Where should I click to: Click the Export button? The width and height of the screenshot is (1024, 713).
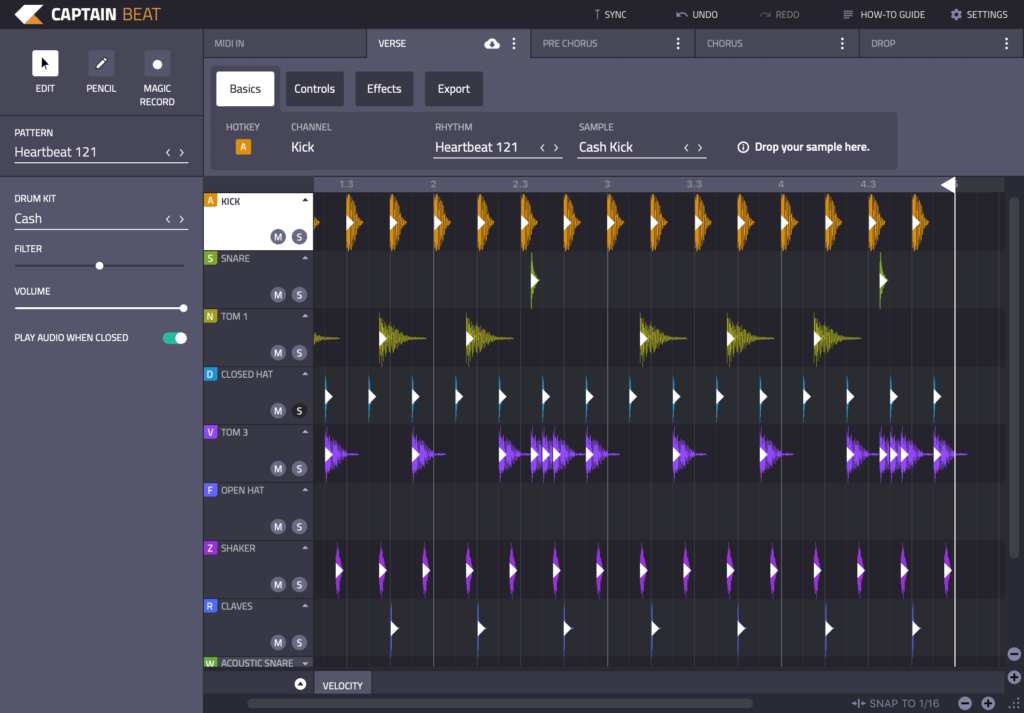(453, 89)
